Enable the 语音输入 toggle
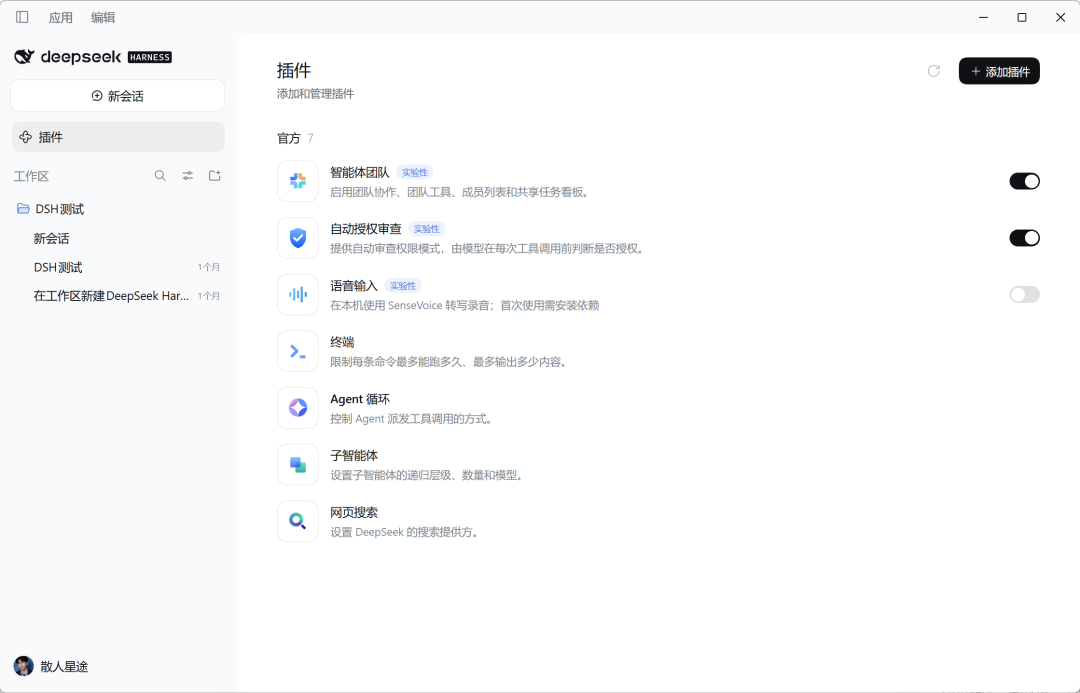 tap(1024, 295)
